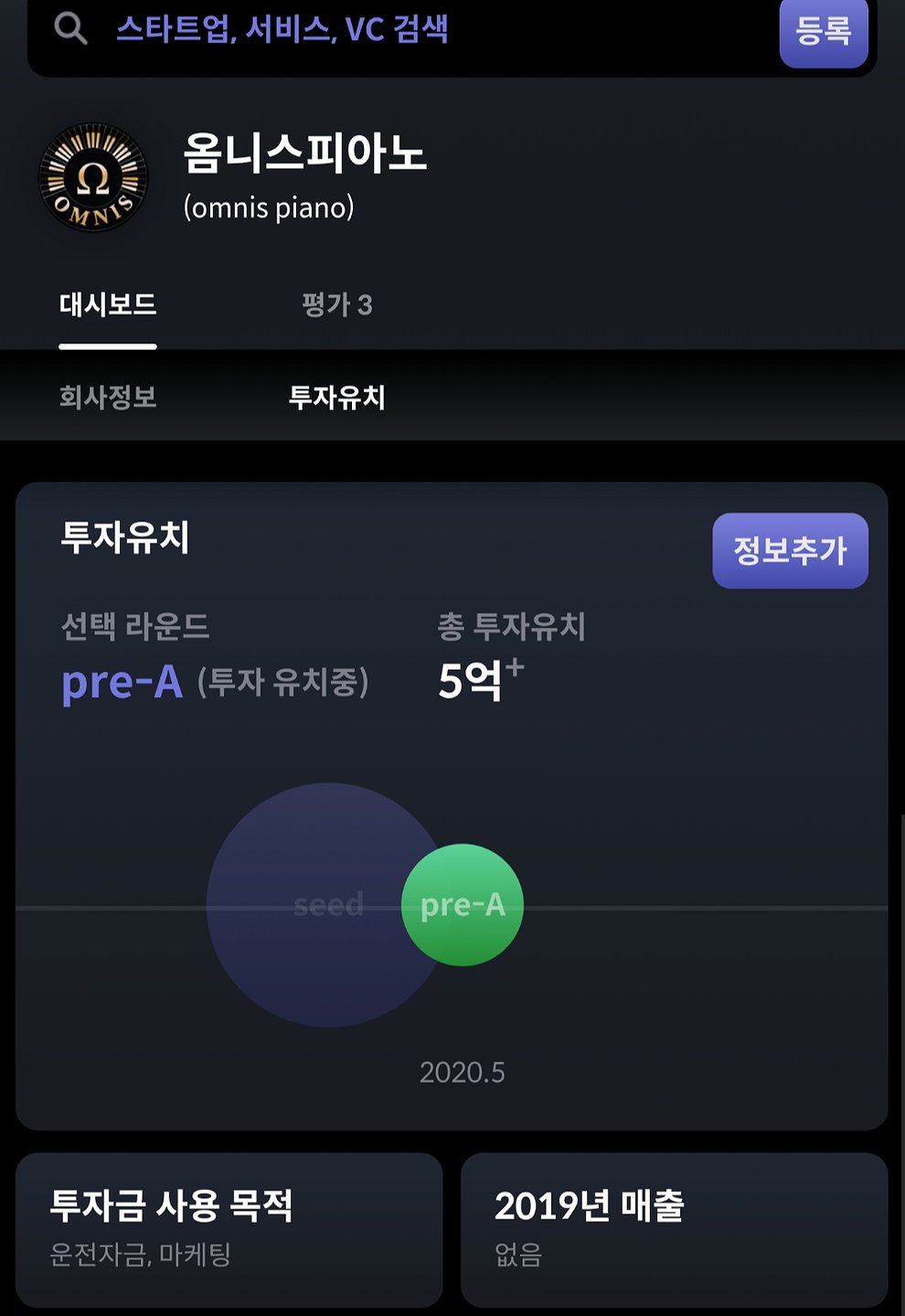Screen dimensions: 905x1316
Task: Click the 운전자금, 마케팅 purpose text
Action: tap(140, 1254)
